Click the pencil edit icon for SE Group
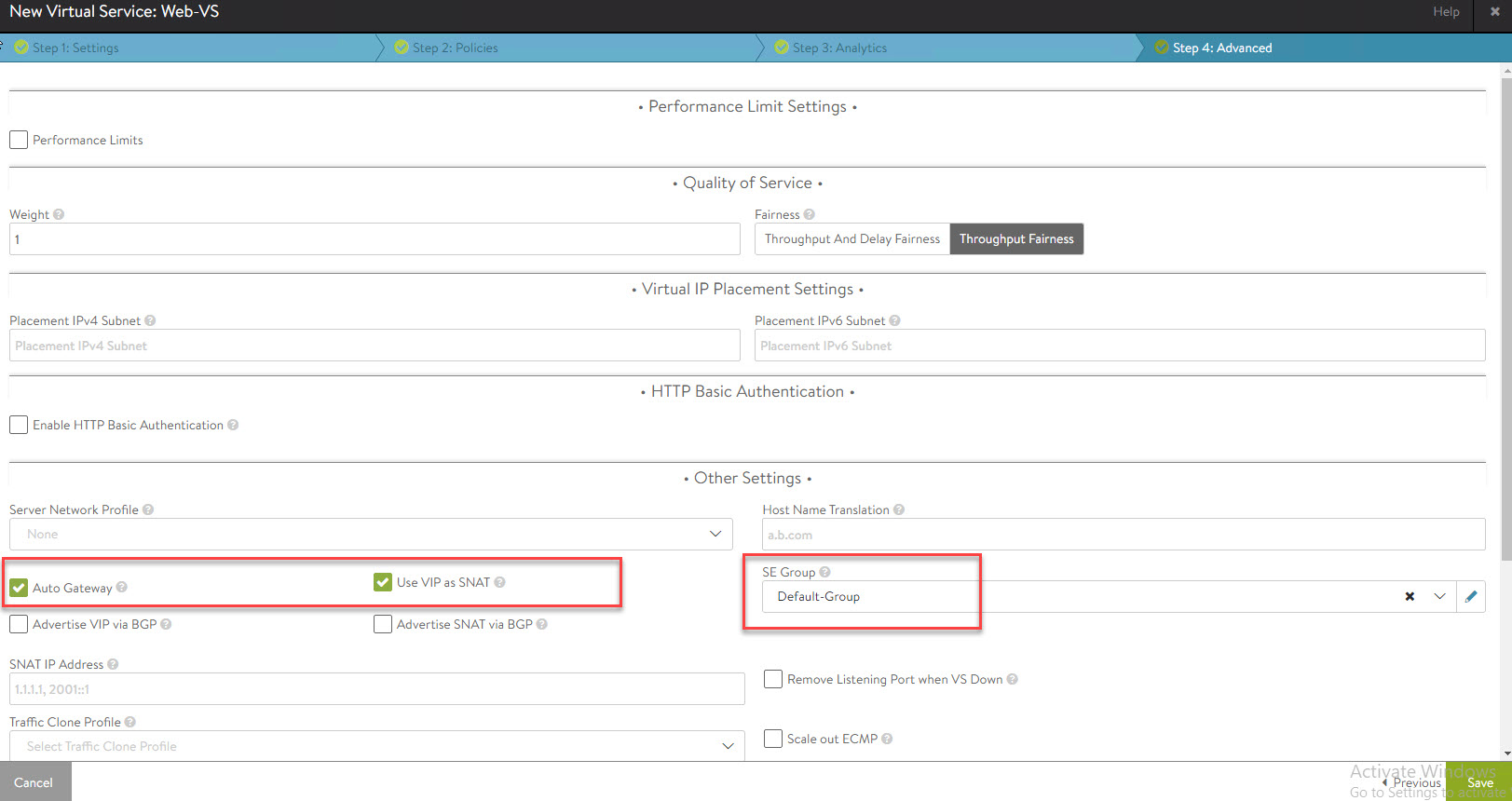 coord(1471,597)
